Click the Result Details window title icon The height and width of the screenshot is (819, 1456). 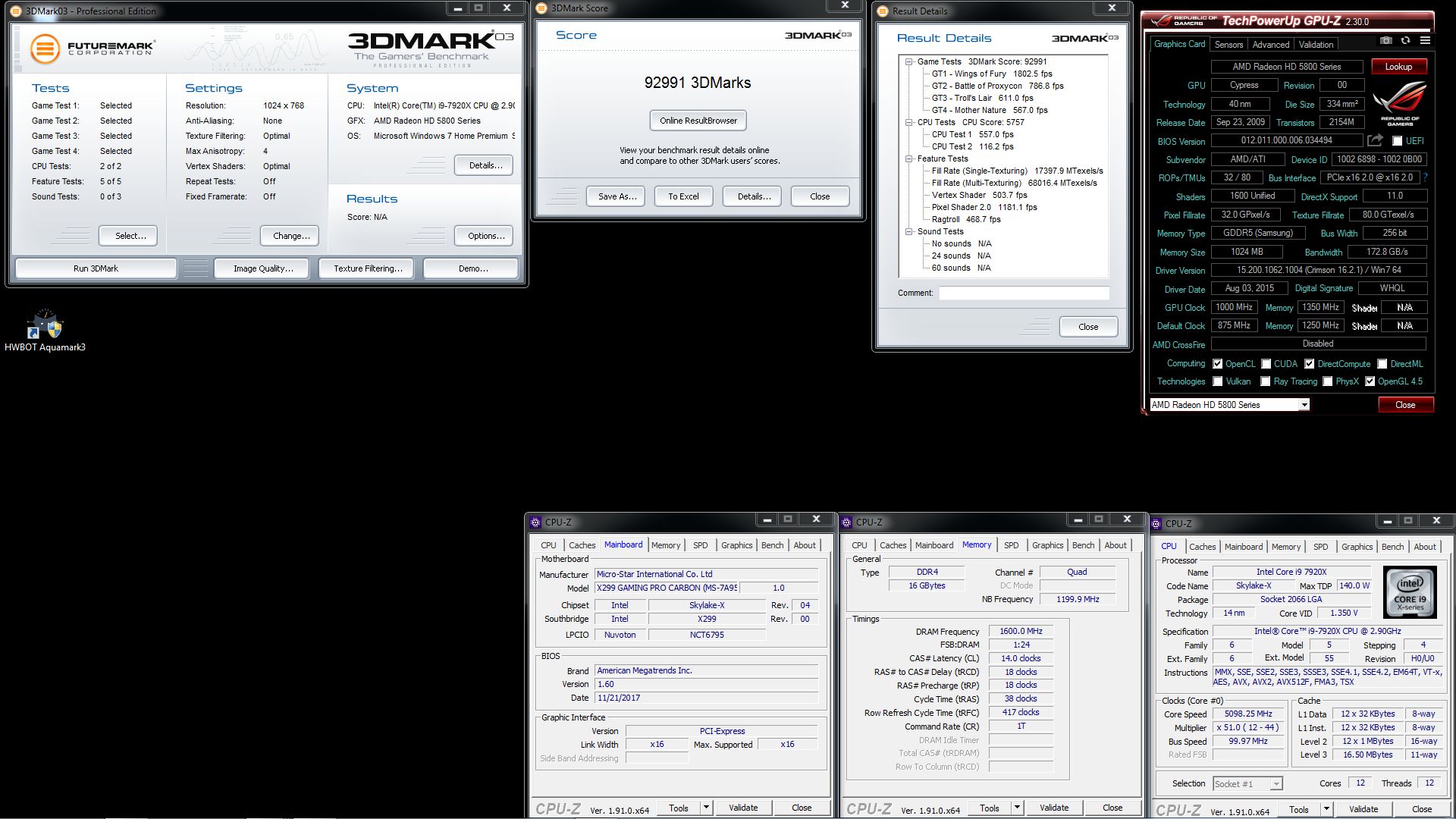point(883,11)
